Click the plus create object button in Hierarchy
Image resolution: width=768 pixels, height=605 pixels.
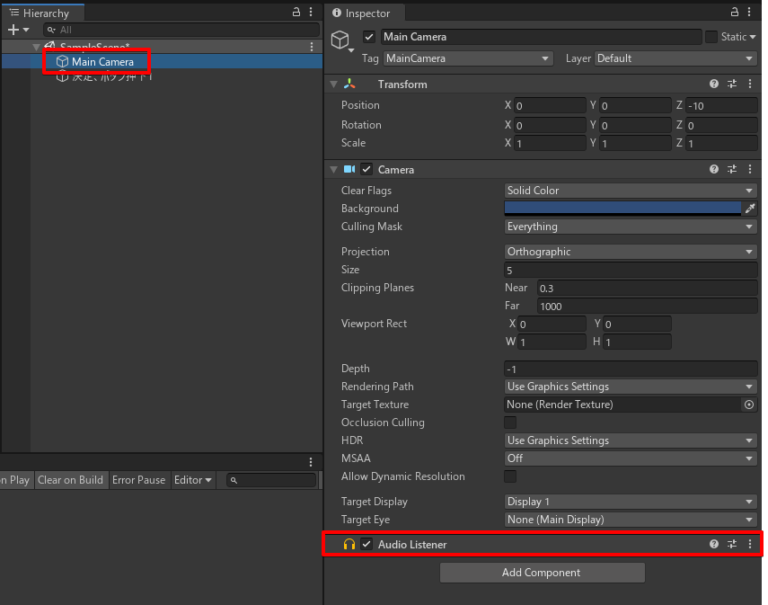pyautogui.click(x=18, y=30)
